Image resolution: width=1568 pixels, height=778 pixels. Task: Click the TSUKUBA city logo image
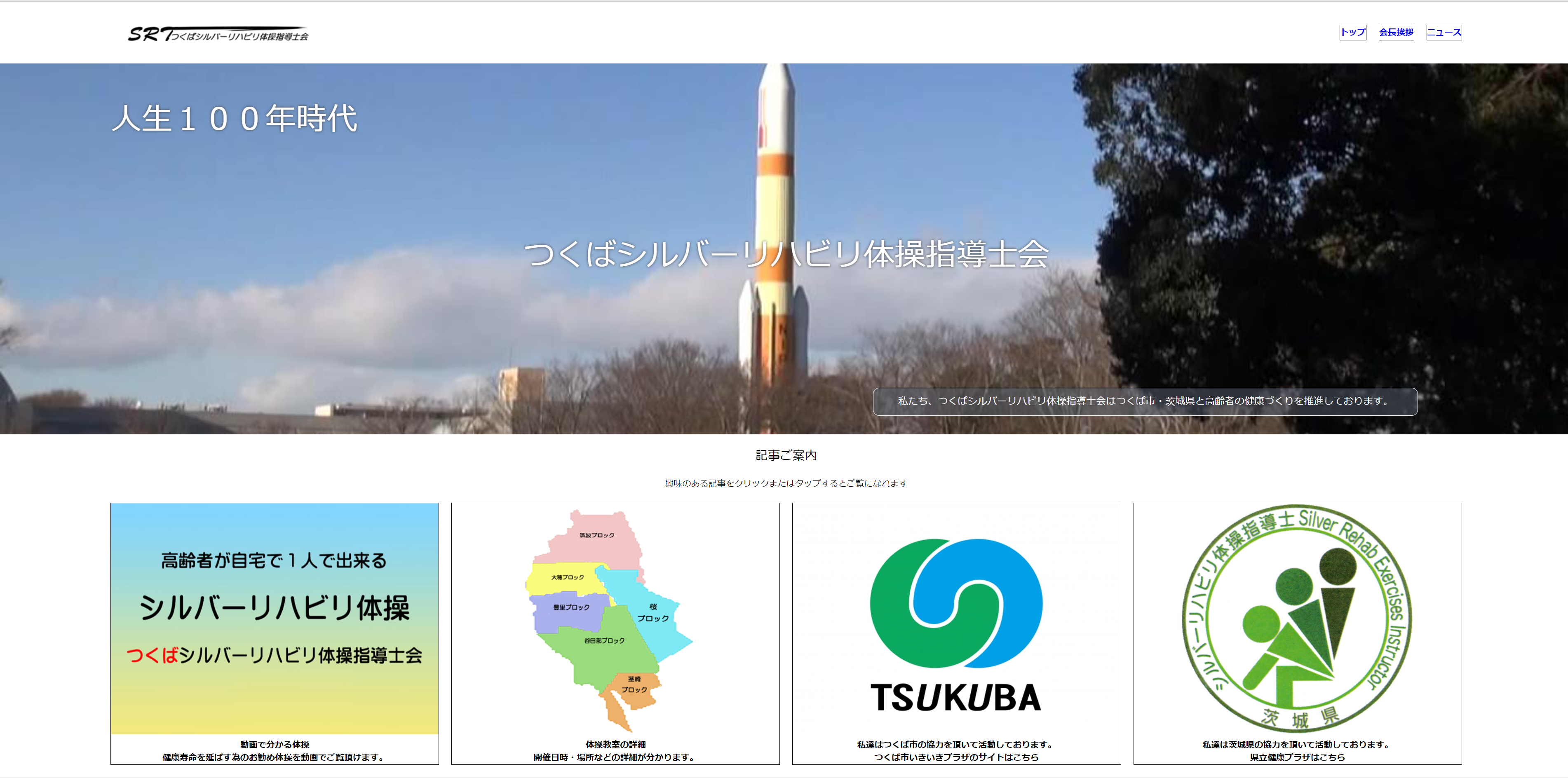pos(955,623)
